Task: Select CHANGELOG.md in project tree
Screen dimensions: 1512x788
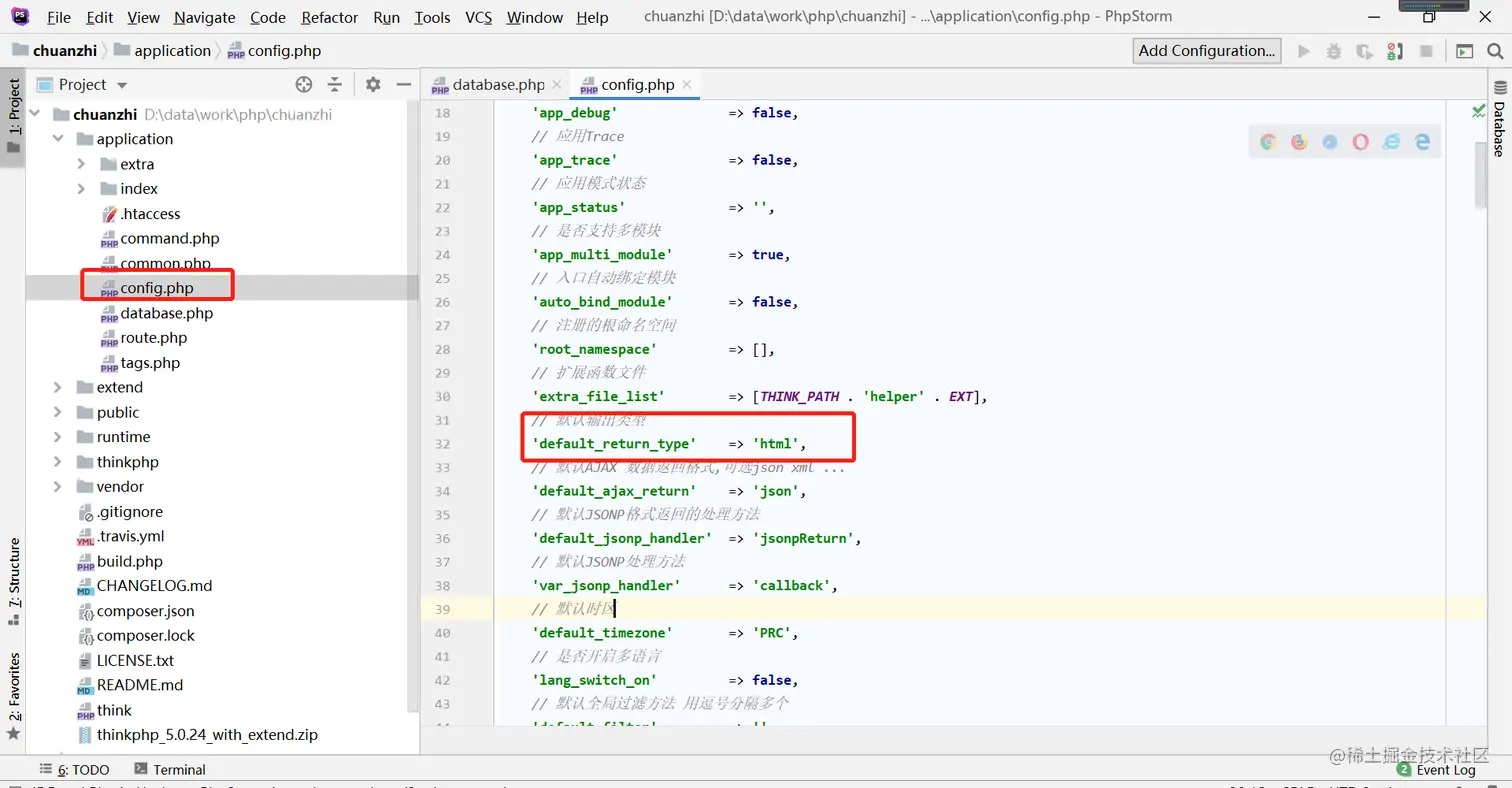Action: tap(154, 586)
